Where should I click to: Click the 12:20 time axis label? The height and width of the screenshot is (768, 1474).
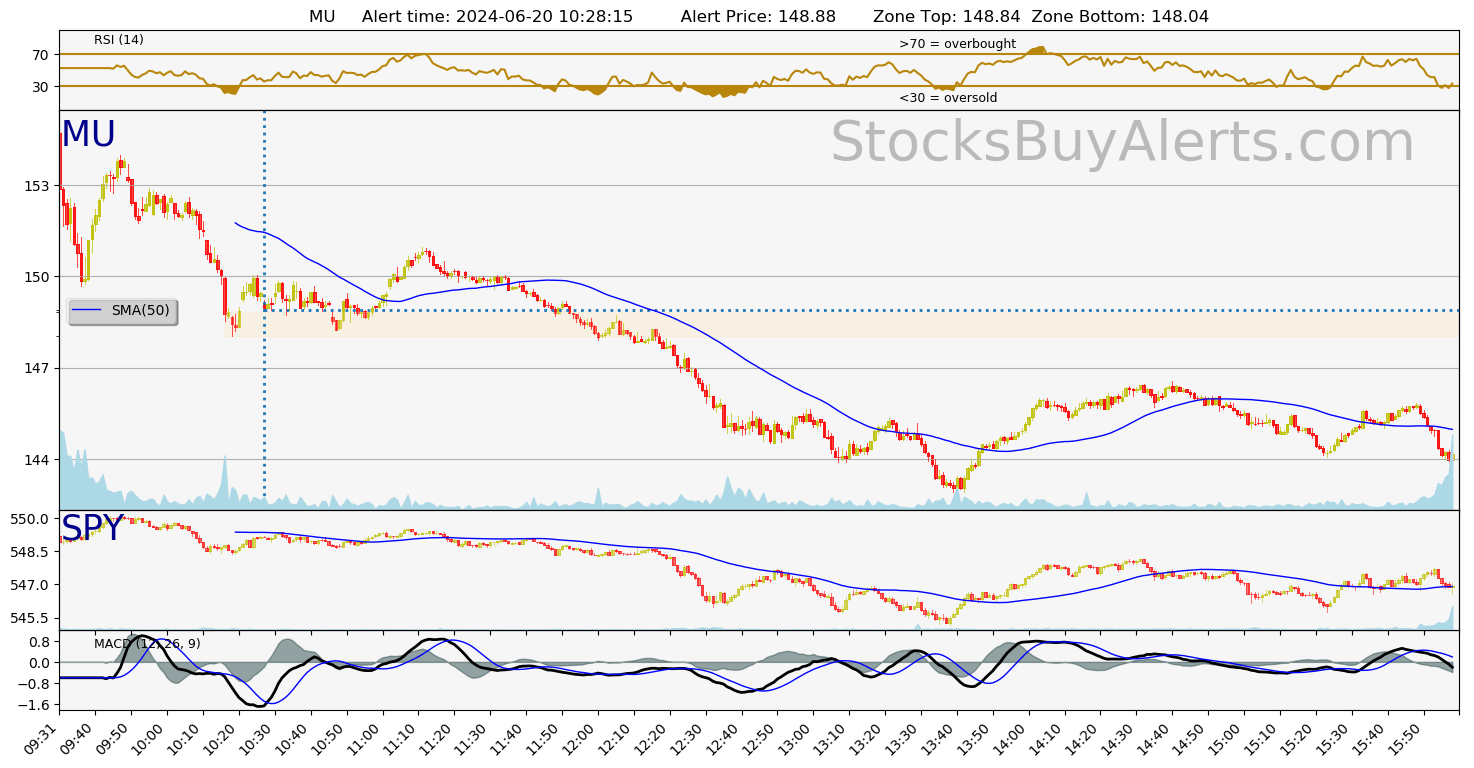(x=652, y=738)
